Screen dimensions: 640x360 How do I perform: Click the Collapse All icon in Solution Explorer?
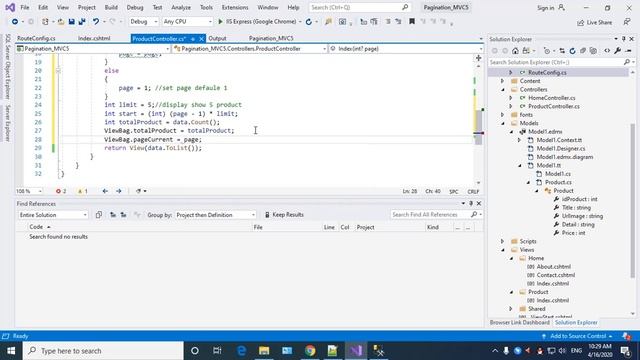(x=583, y=51)
